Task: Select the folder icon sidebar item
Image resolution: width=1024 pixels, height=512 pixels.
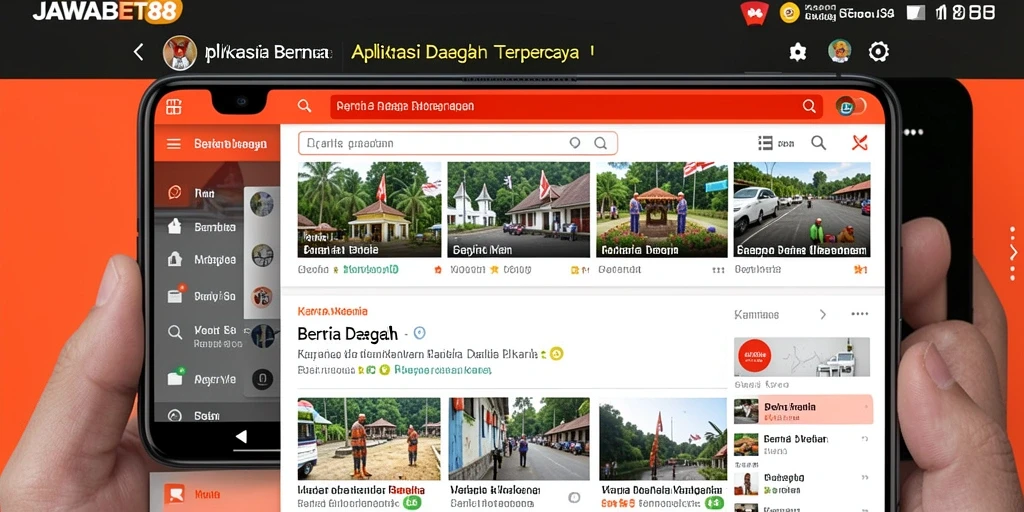Action: pyautogui.click(x=175, y=377)
